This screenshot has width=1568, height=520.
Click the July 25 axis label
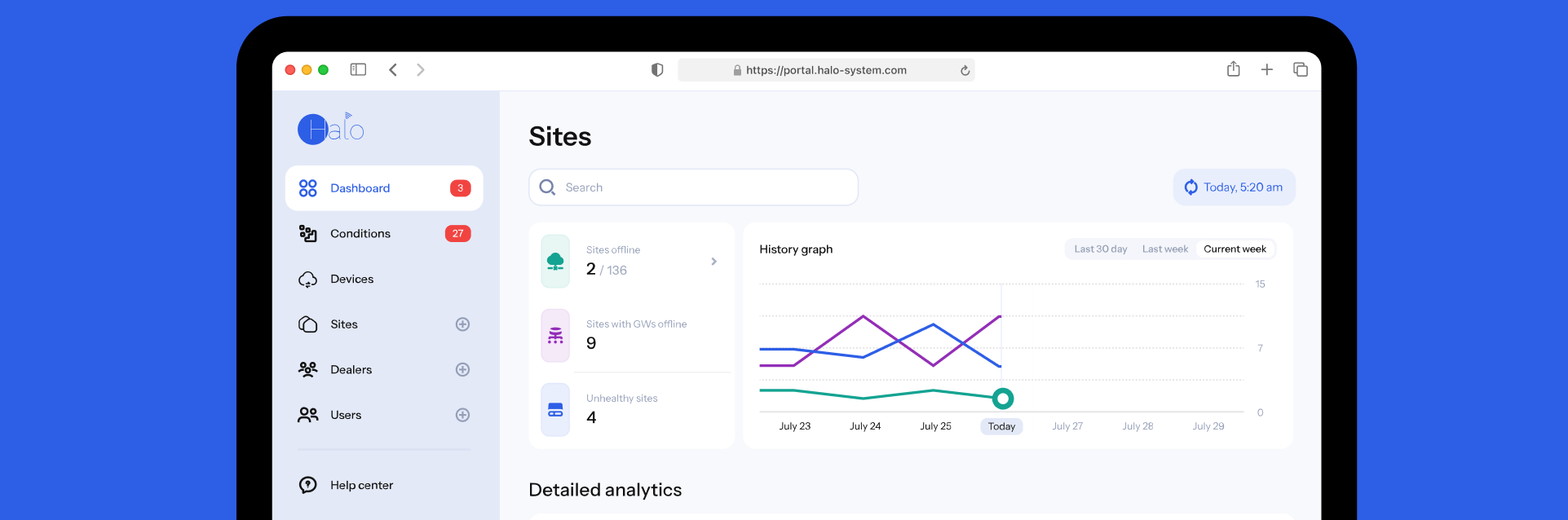[x=936, y=426]
